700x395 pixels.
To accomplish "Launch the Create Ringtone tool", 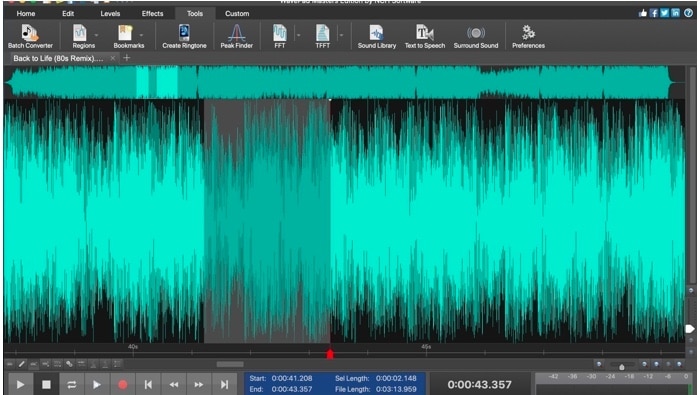I will click(x=184, y=36).
